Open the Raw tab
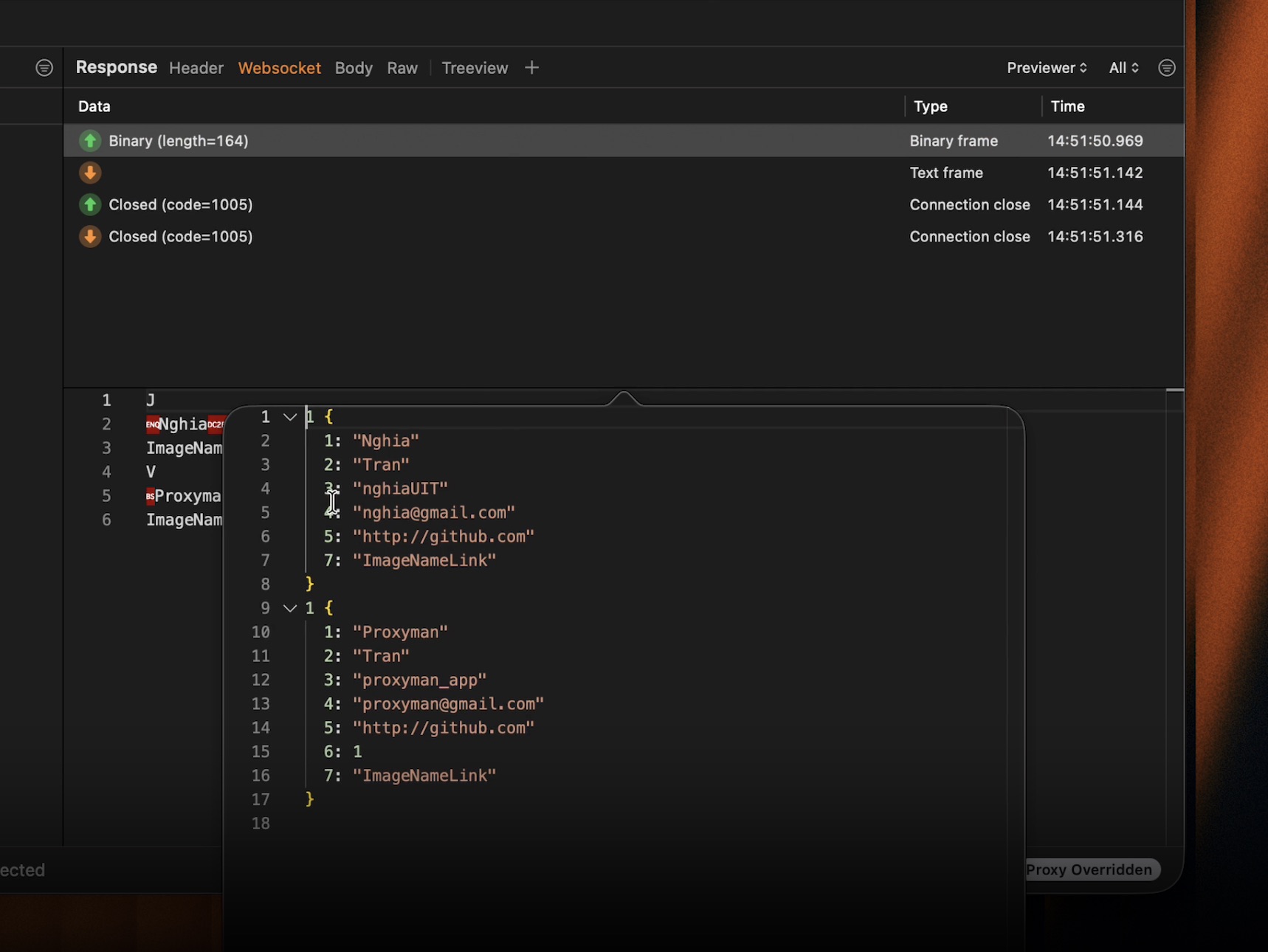Screen dimensions: 1268x952 (x=402, y=68)
